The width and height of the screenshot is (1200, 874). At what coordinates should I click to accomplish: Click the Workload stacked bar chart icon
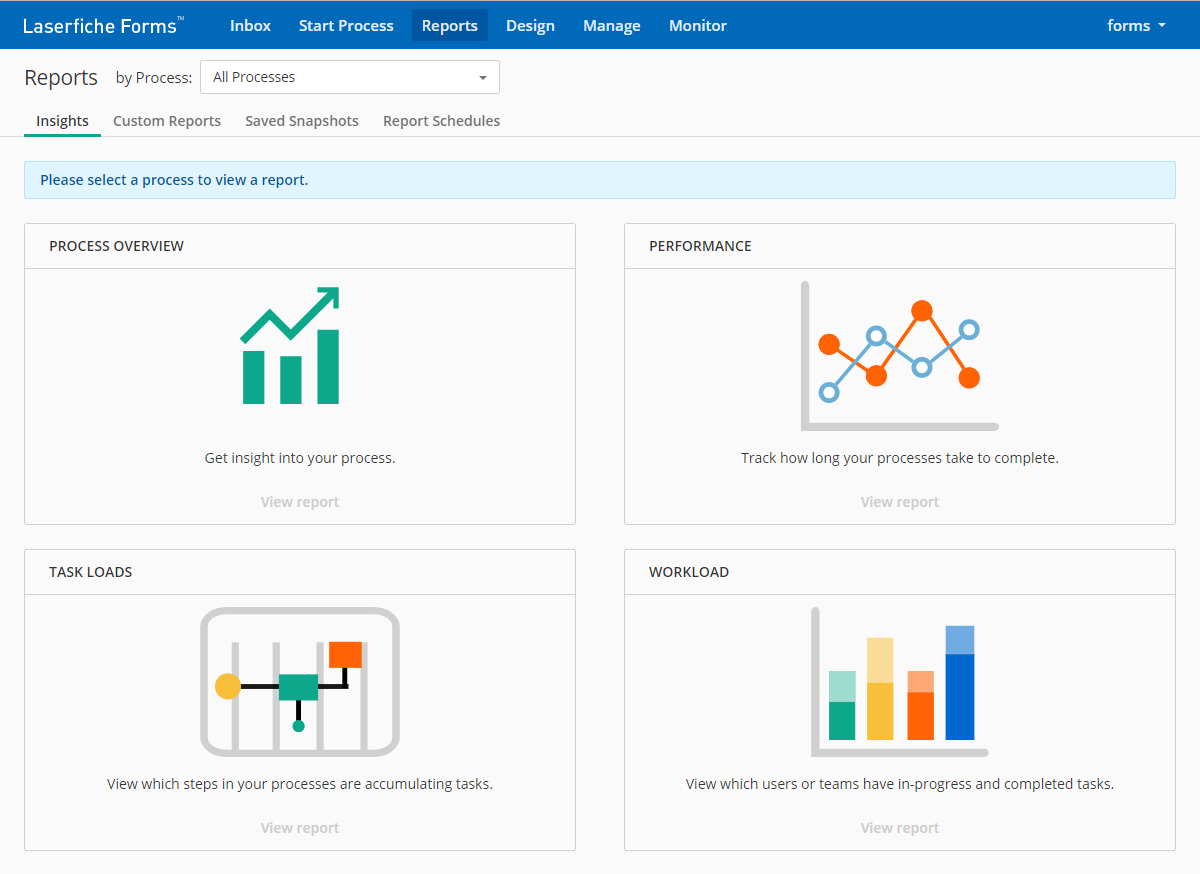tap(899, 681)
